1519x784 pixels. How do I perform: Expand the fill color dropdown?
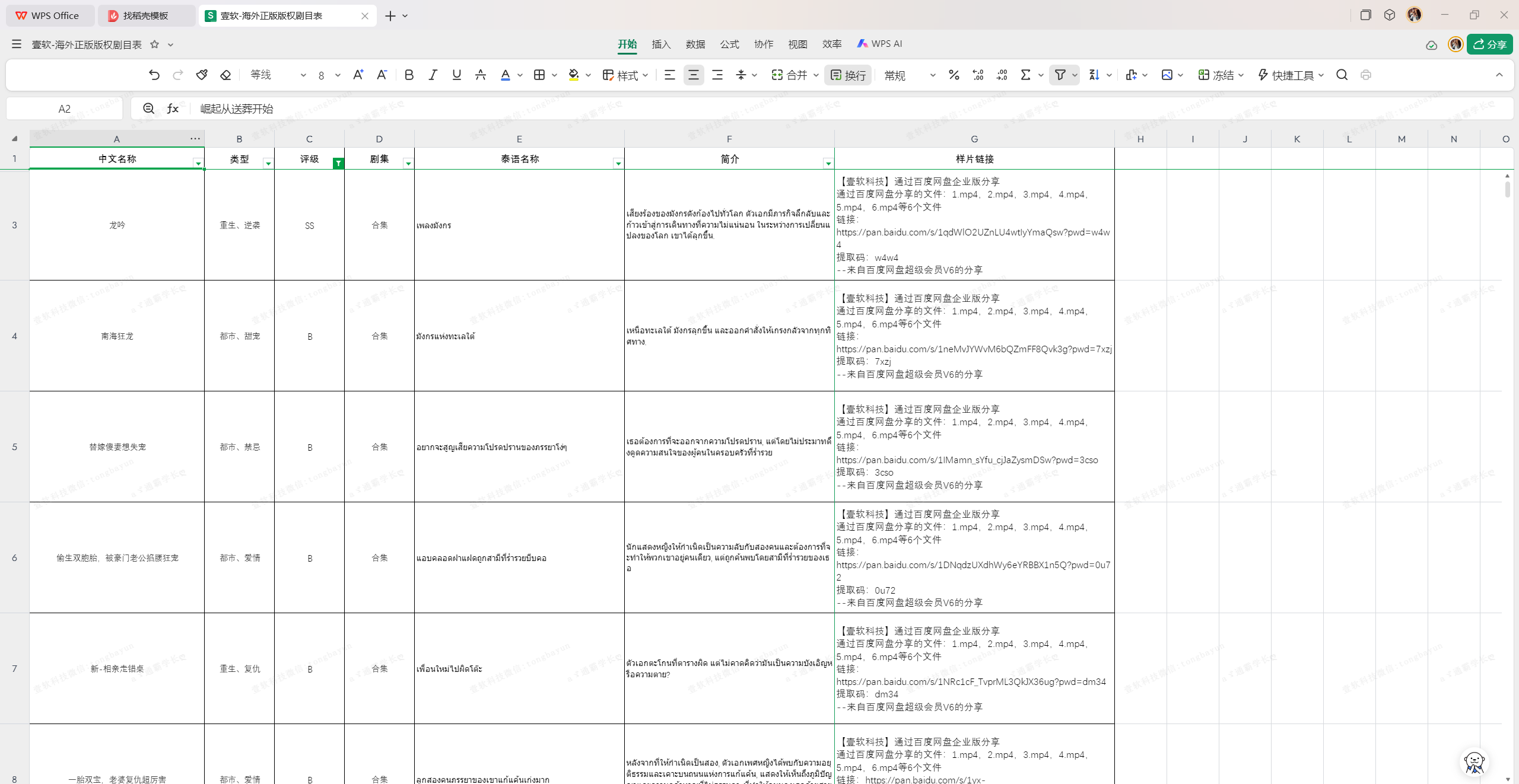coord(588,75)
